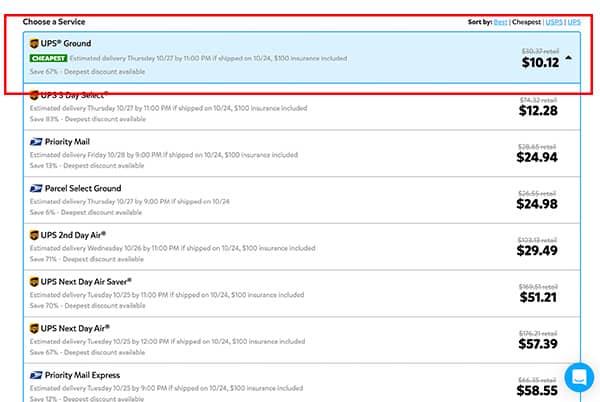Choose the UPS Next Day Air Saver service
The width and height of the screenshot is (600, 402).
302,293
